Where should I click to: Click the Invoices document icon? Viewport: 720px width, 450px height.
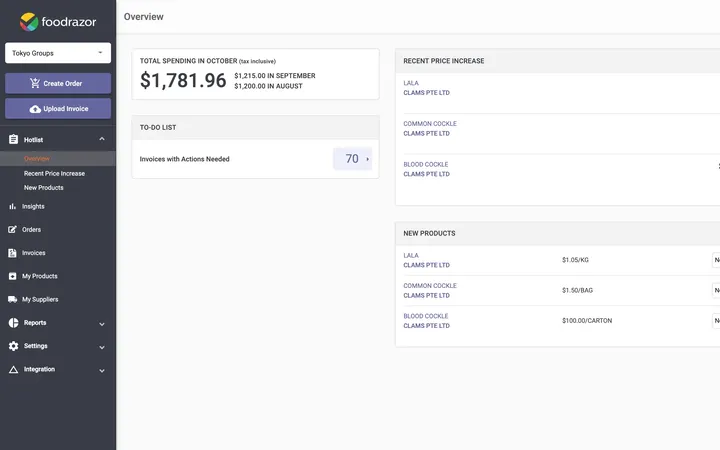[x=12, y=253]
